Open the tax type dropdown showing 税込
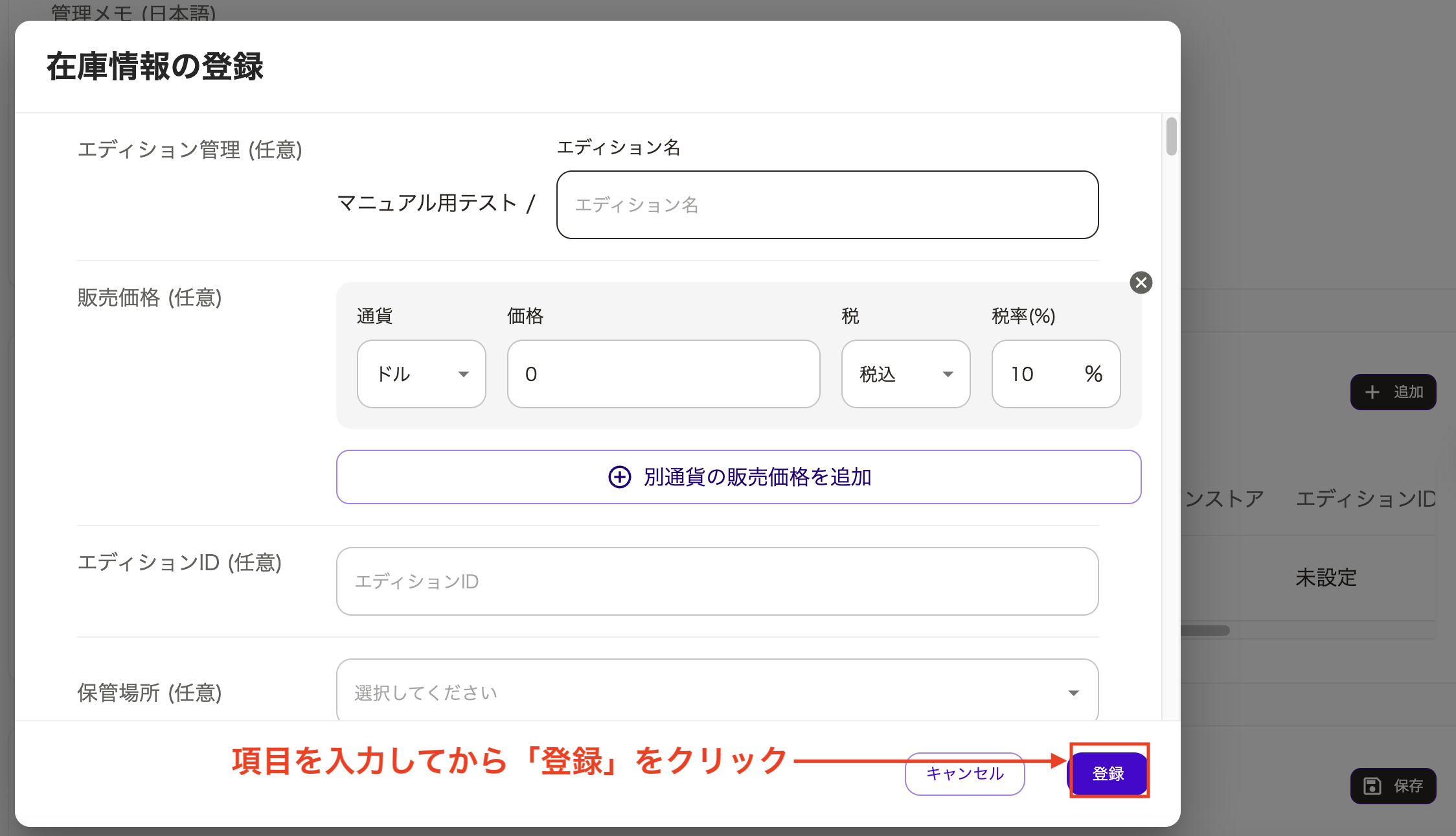 (x=905, y=374)
